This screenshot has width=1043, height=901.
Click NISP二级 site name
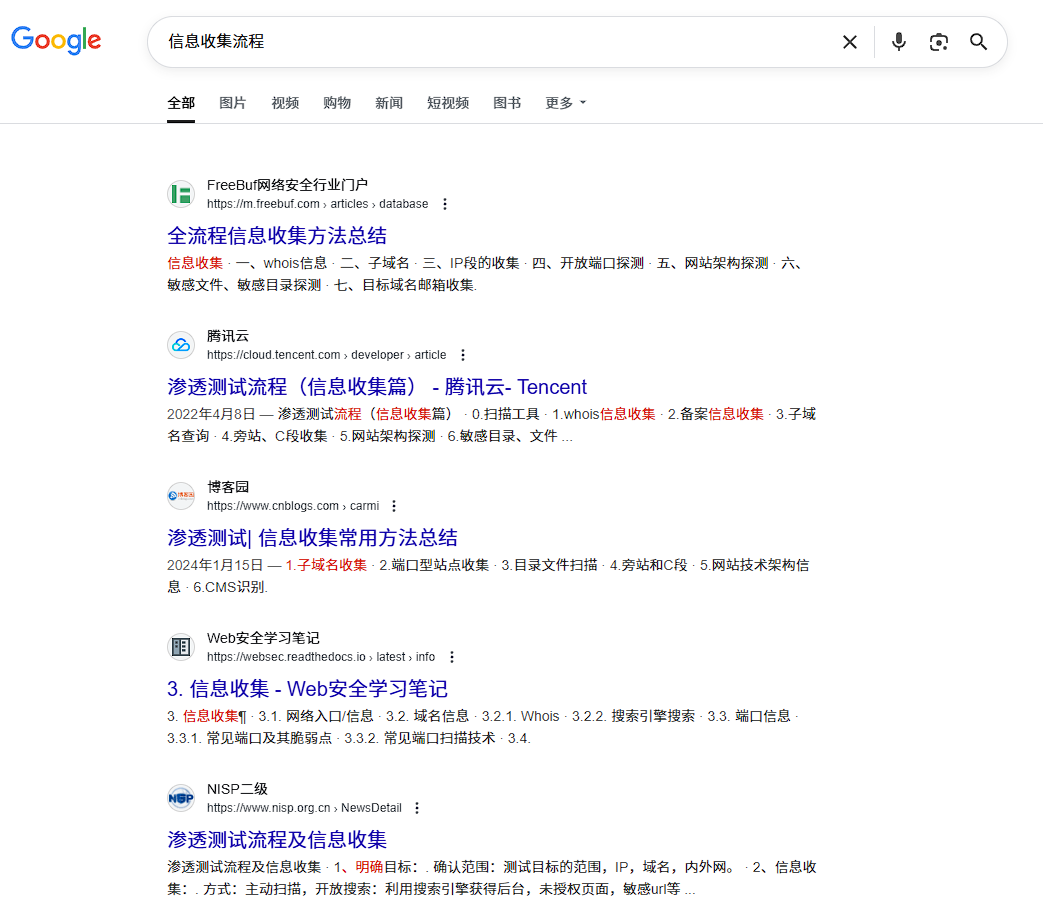click(x=237, y=789)
